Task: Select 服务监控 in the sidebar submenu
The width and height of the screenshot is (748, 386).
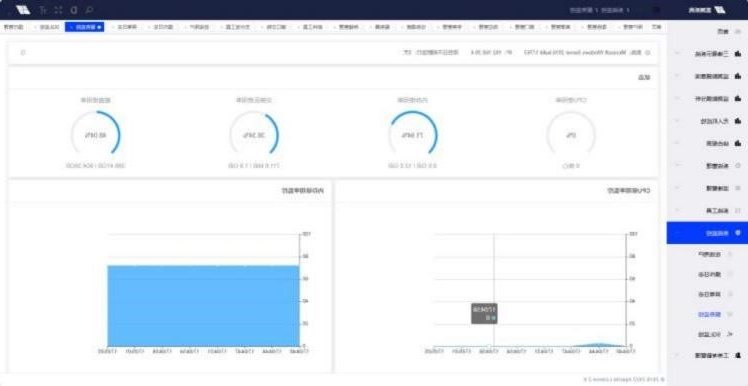Action: click(x=708, y=314)
